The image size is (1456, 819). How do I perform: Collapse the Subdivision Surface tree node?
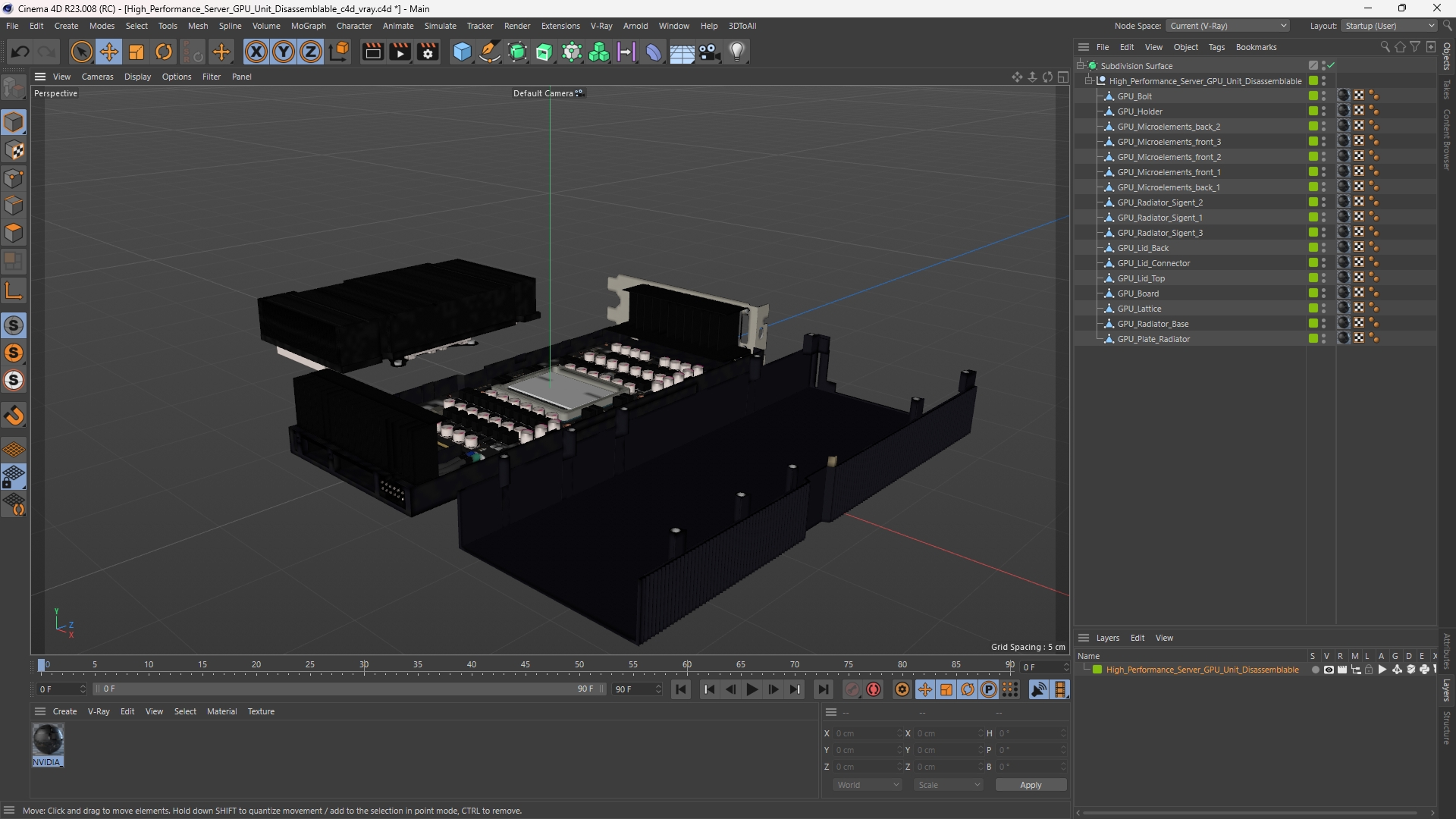tap(1080, 66)
